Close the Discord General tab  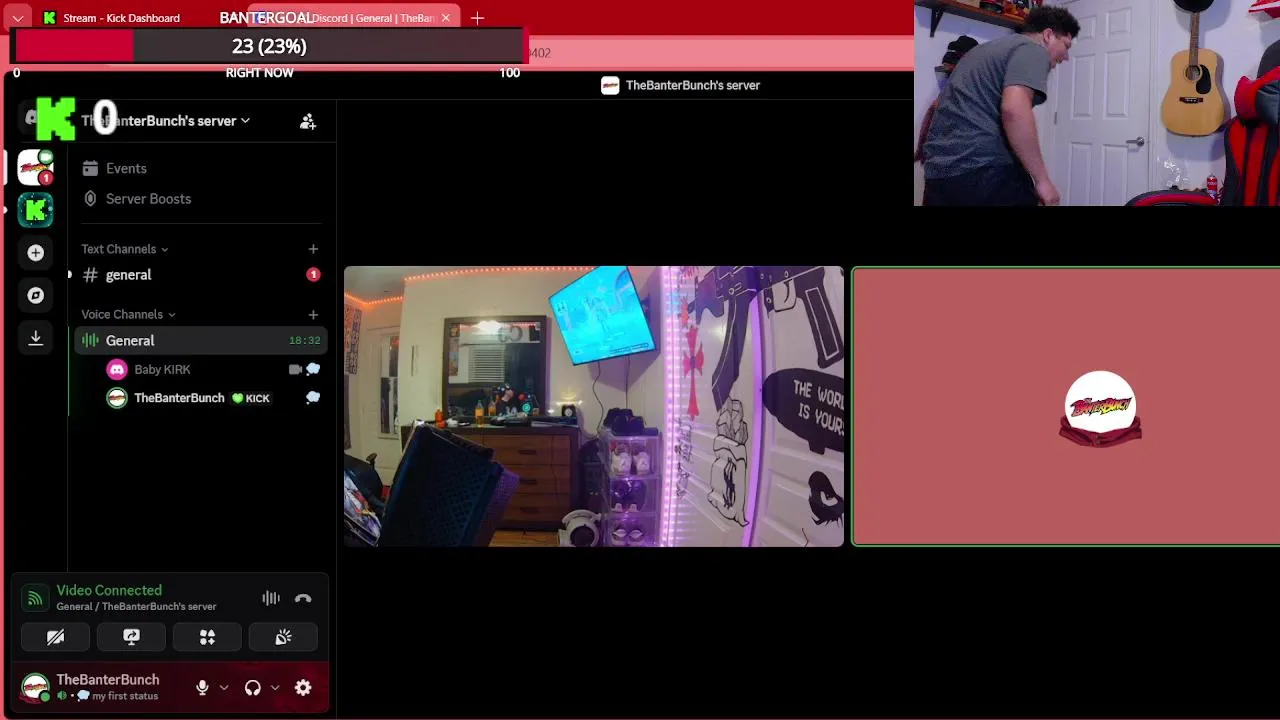click(446, 18)
